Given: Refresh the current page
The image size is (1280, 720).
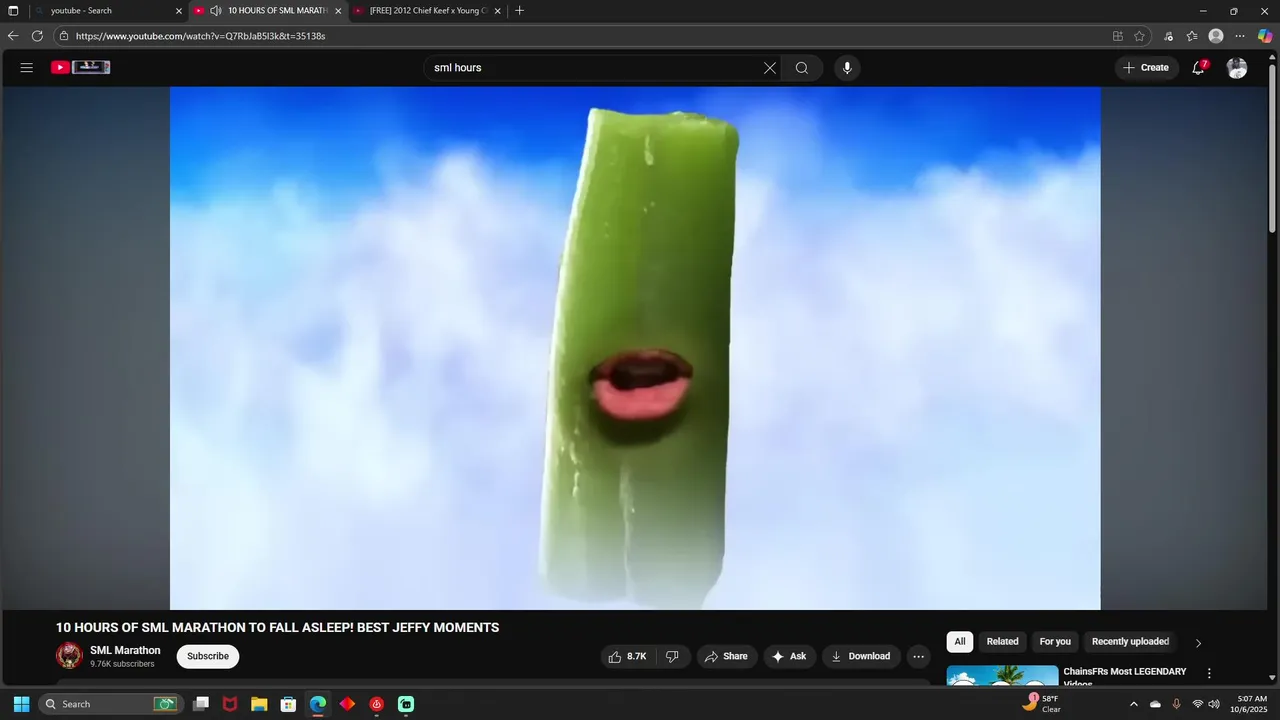Looking at the screenshot, I should pos(37,36).
